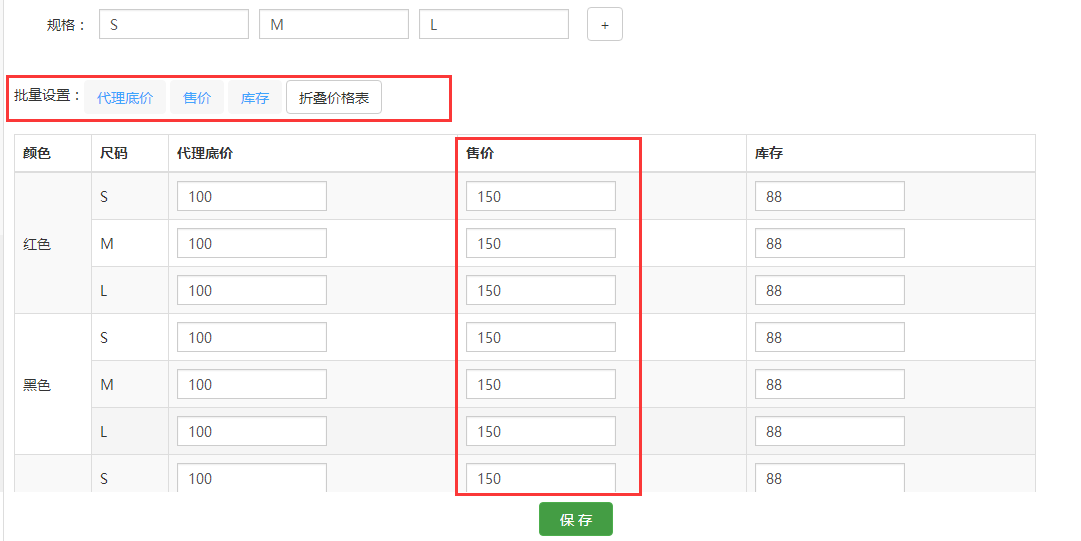Edit 售价 field for black size M
The width and height of the screenshot is (1081, 541).
pos(540,385)
